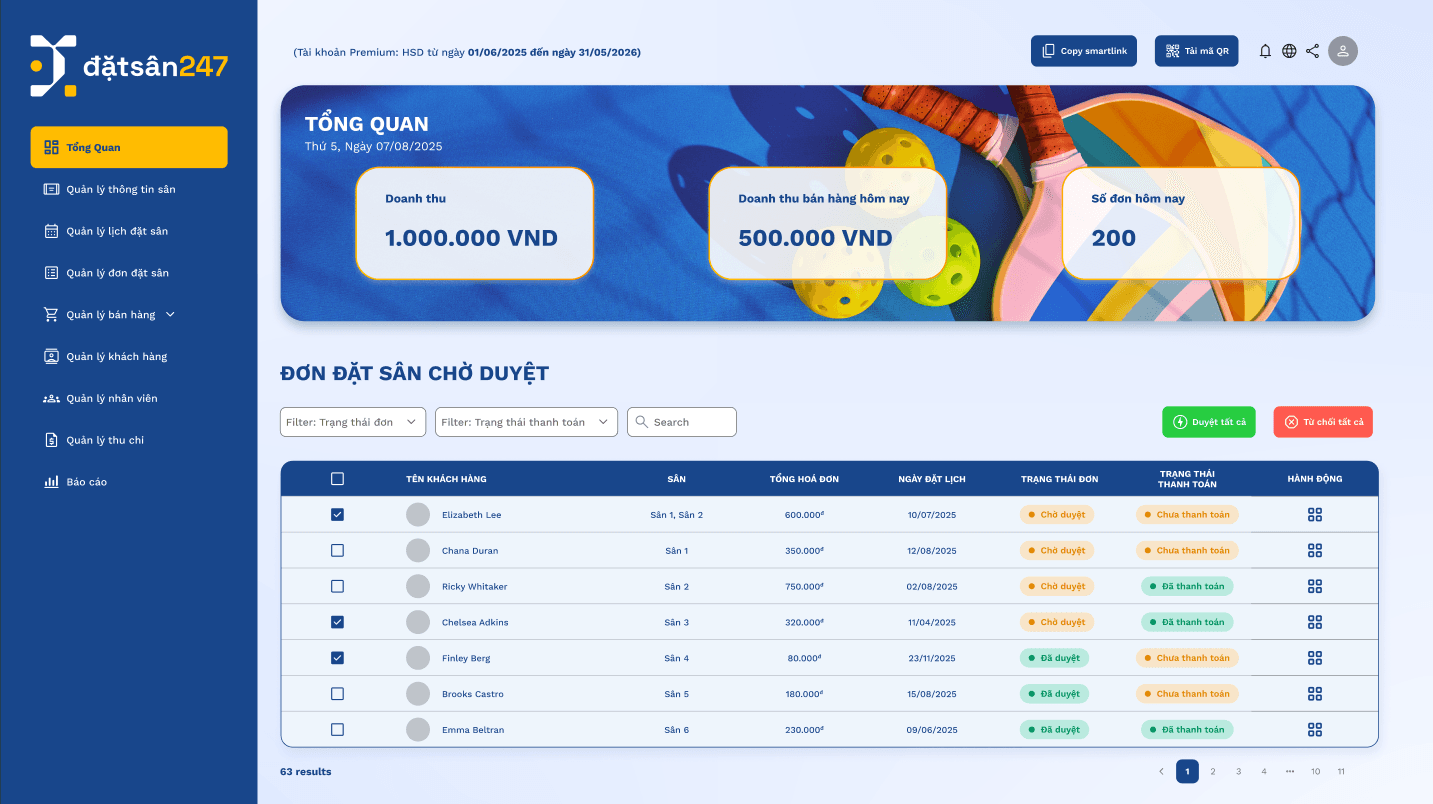Click the language globe icon
Screen dimensions: 1433x804
click(x=1289, y=50)
